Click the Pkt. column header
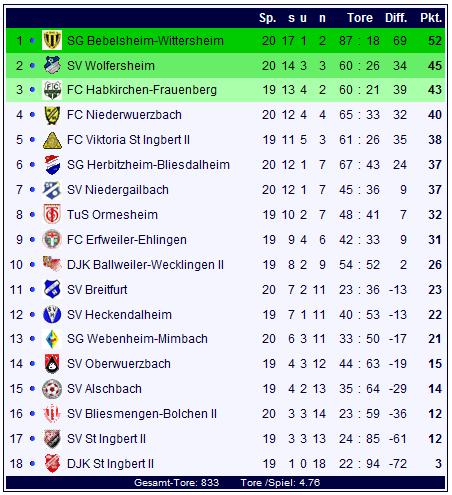 point(431,18)
